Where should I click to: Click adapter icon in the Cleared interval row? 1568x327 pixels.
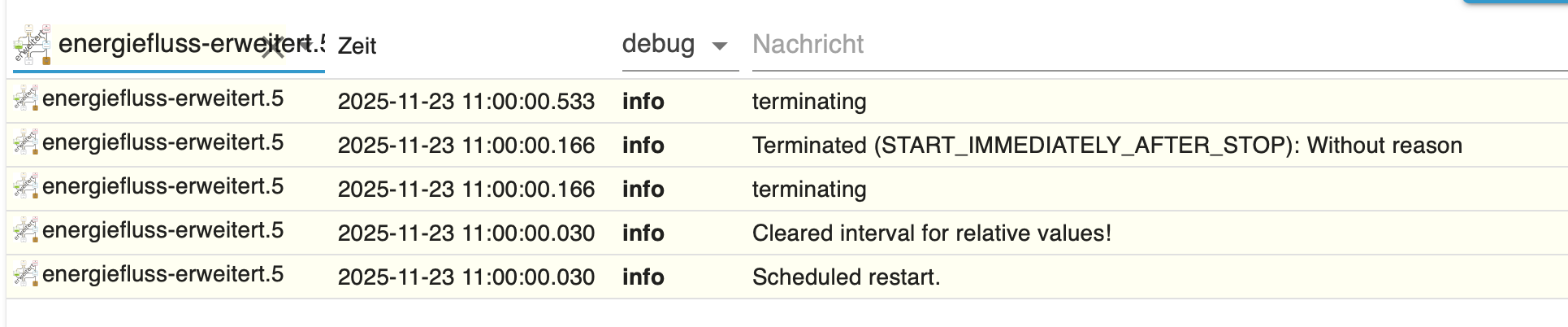(x=25, y=231)
